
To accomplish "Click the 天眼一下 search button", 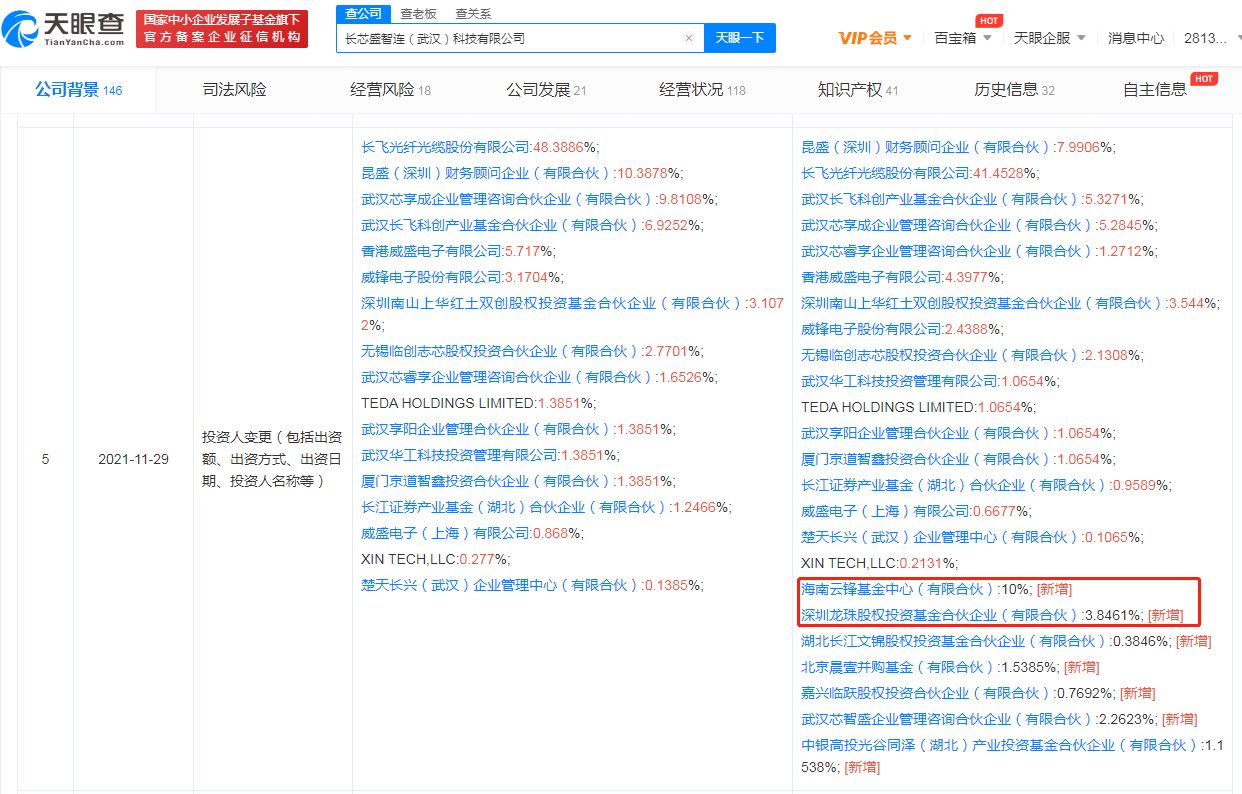I will (x=740, y=38).
